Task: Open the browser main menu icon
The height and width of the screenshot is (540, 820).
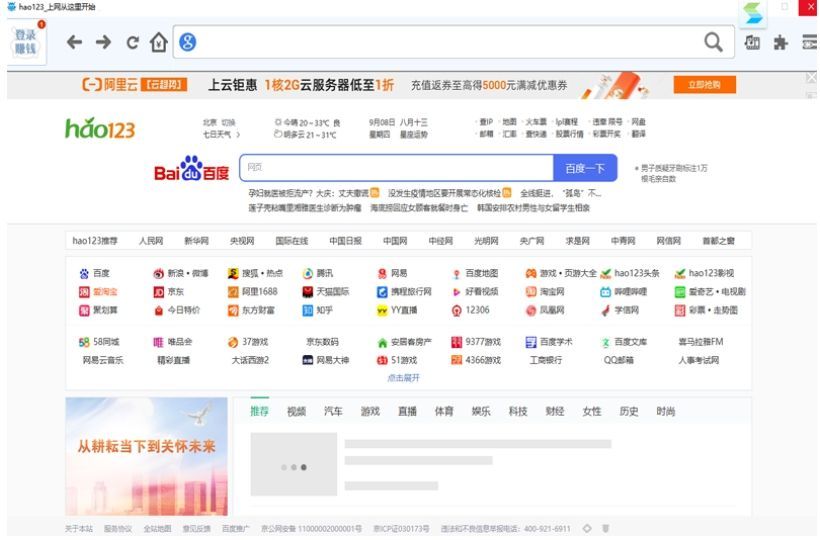Action: [810, 42]
